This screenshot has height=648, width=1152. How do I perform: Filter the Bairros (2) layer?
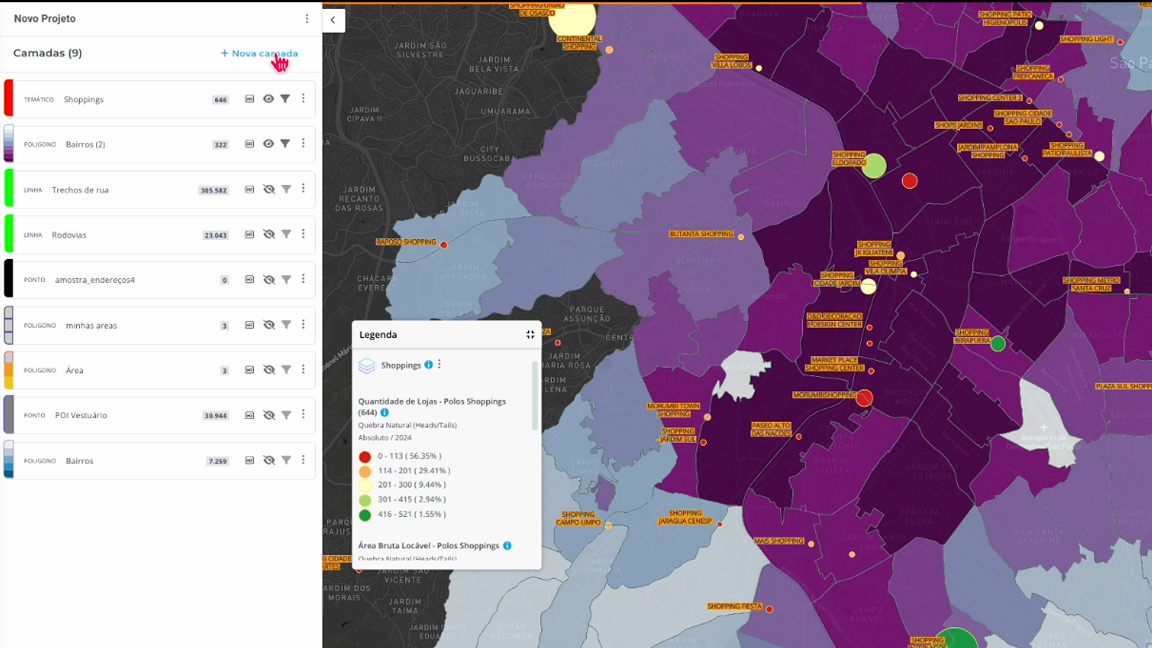[285, 144]
